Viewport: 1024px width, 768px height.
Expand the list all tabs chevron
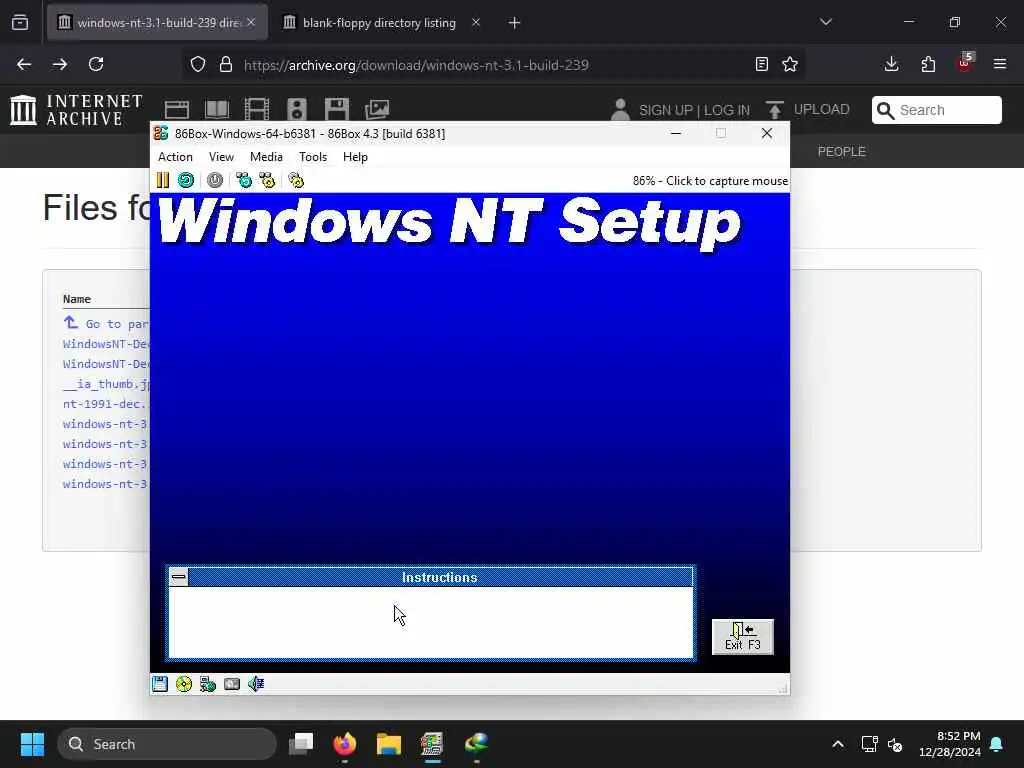coord(825,22)
